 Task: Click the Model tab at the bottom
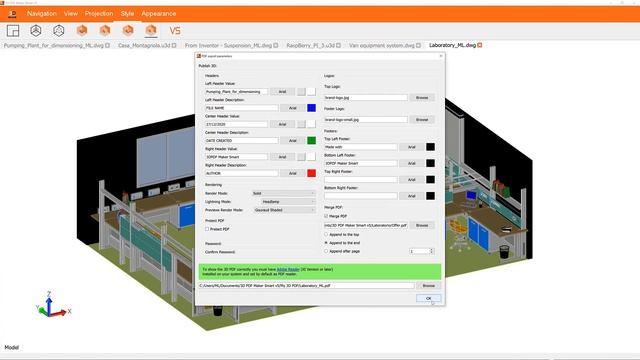(x=11, y=347)
